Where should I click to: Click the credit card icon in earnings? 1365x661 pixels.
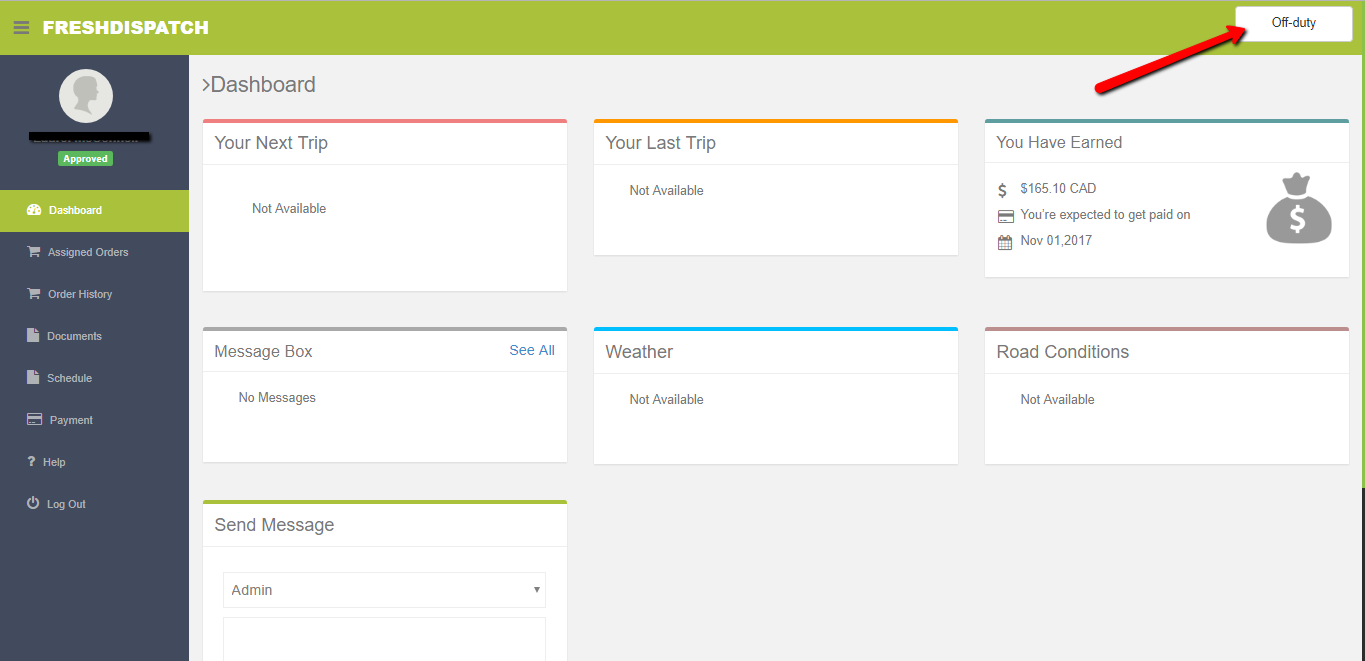click(x=1005, y=216)
